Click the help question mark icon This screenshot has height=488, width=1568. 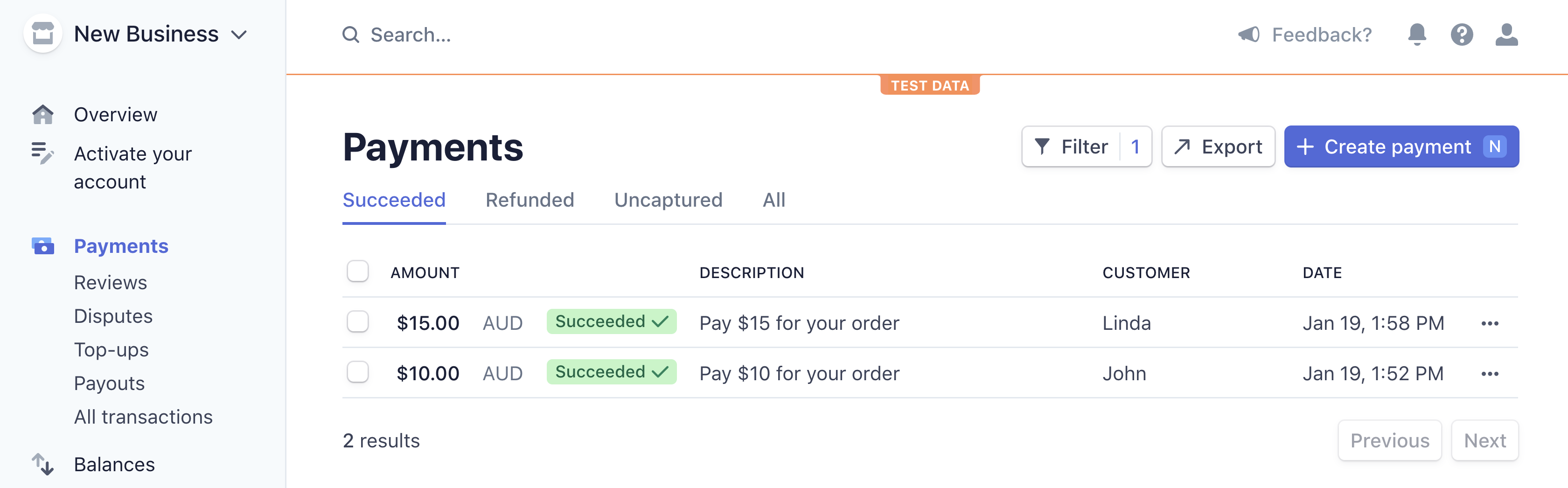tap(1462, 35)
